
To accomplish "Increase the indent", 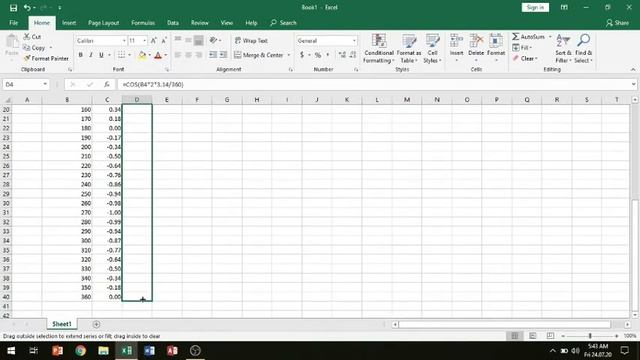I will [x=223, y=55].
